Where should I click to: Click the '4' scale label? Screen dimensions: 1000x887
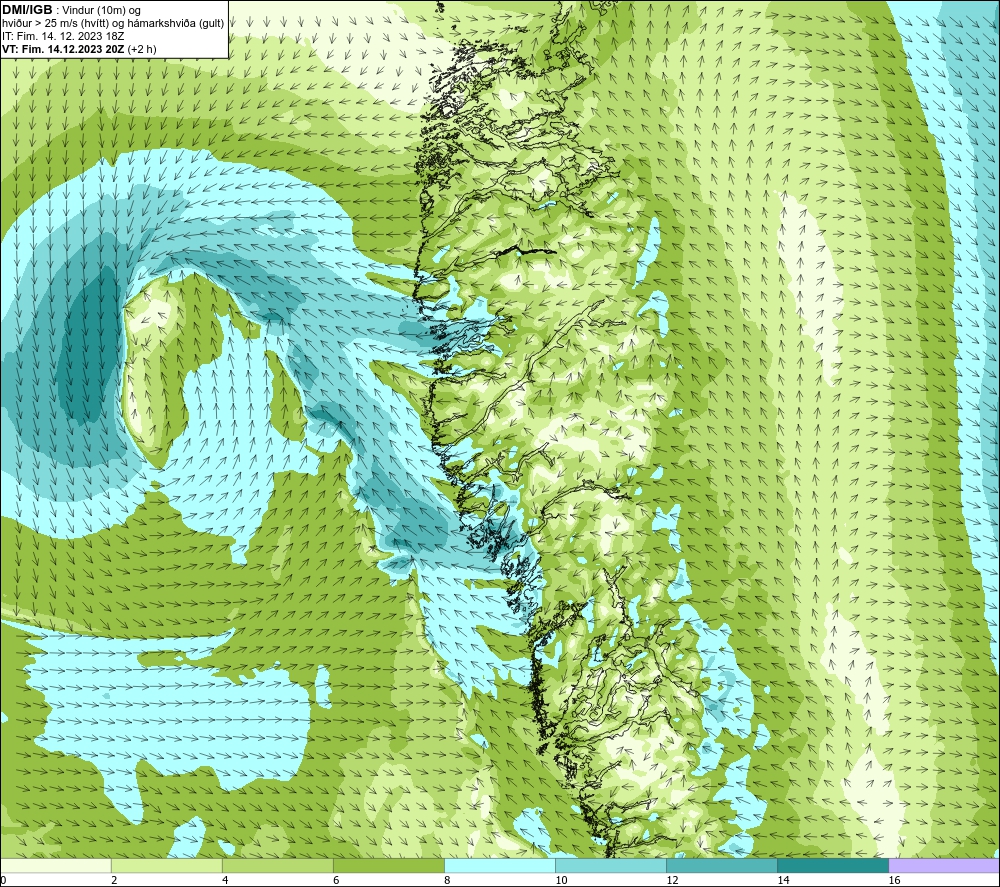[225, 881]
